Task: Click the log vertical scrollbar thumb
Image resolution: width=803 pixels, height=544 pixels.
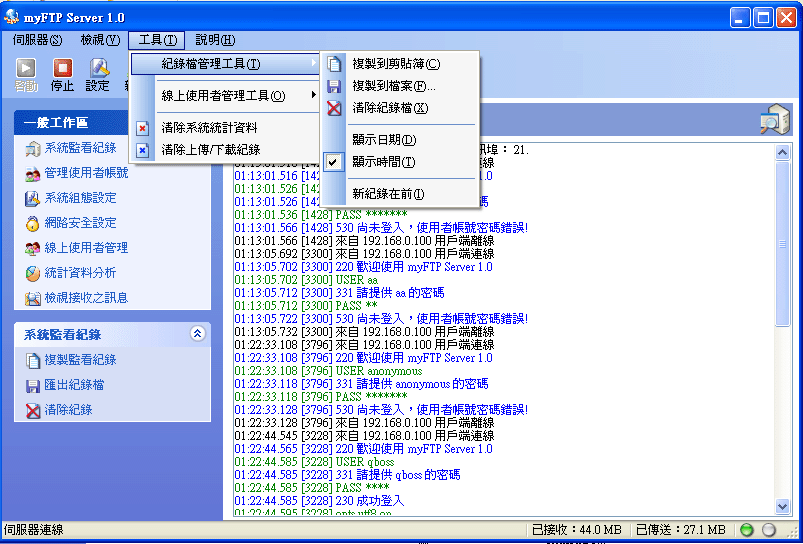Action: [783, 244]
